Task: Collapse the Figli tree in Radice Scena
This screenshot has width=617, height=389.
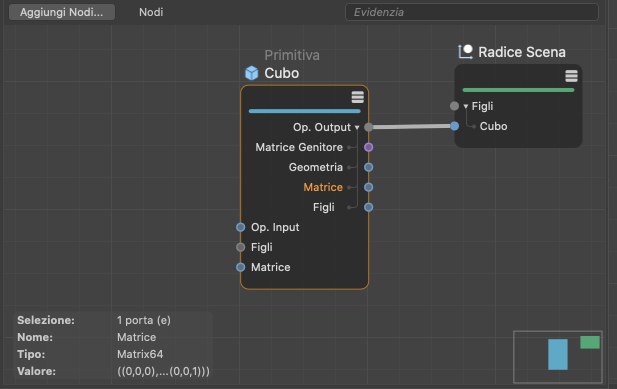Action: pyautogui.click(x=466, y=106)
